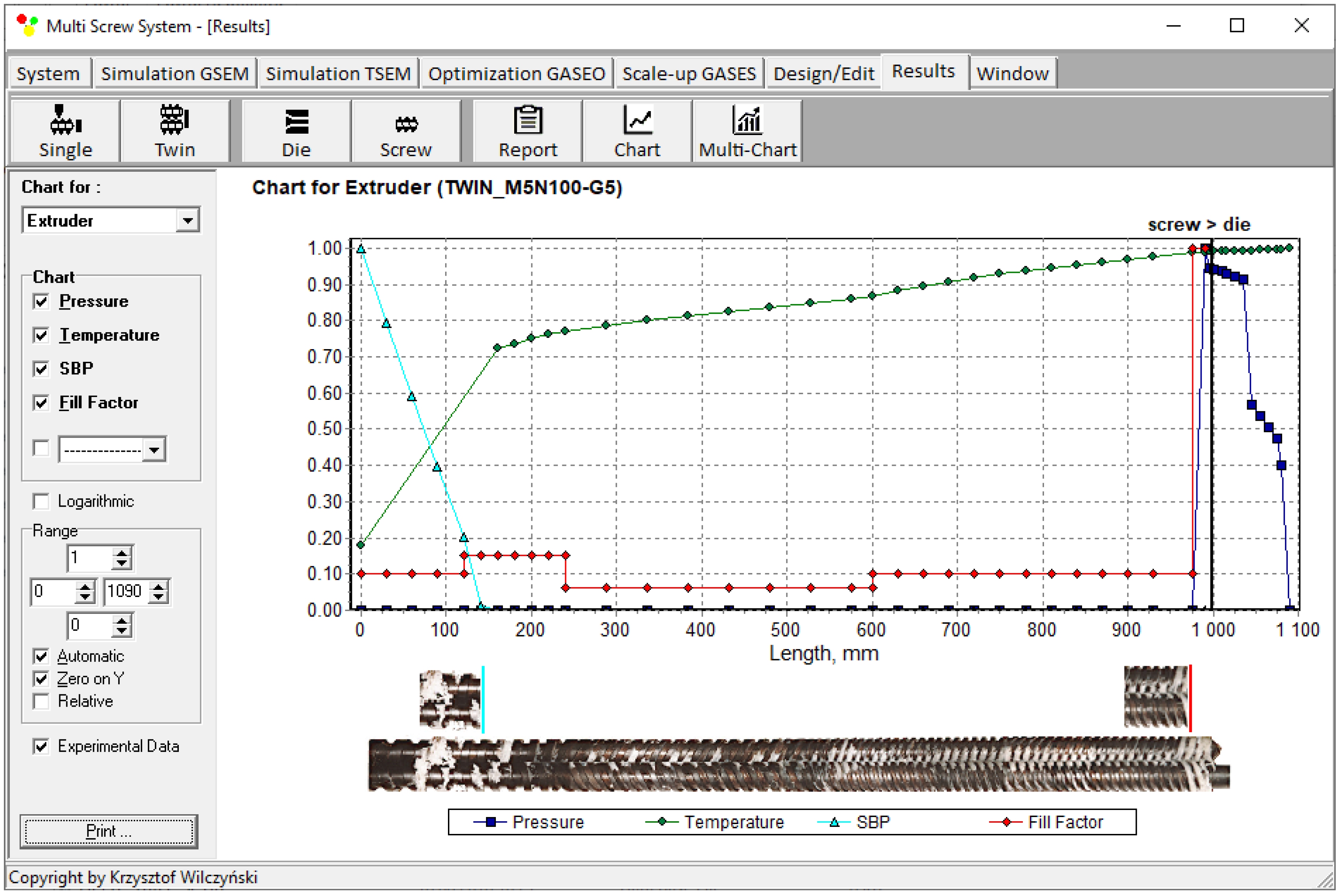1341x896 pixels.
Task: Click the Fill Factor legend swatch
Action: click(x=1006, y=822)
